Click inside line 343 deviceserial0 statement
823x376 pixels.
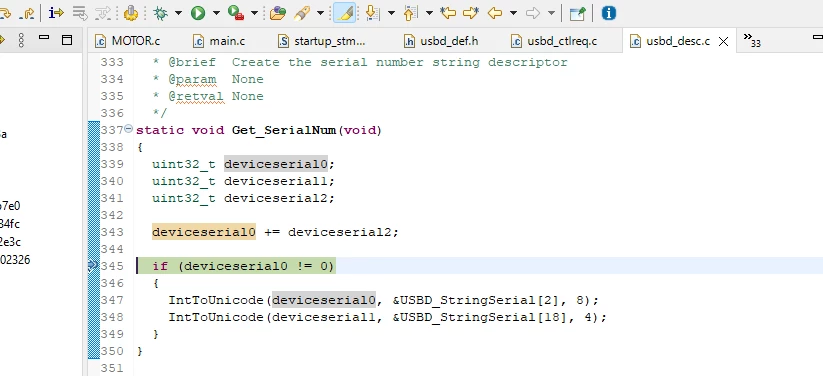[275, 232]
